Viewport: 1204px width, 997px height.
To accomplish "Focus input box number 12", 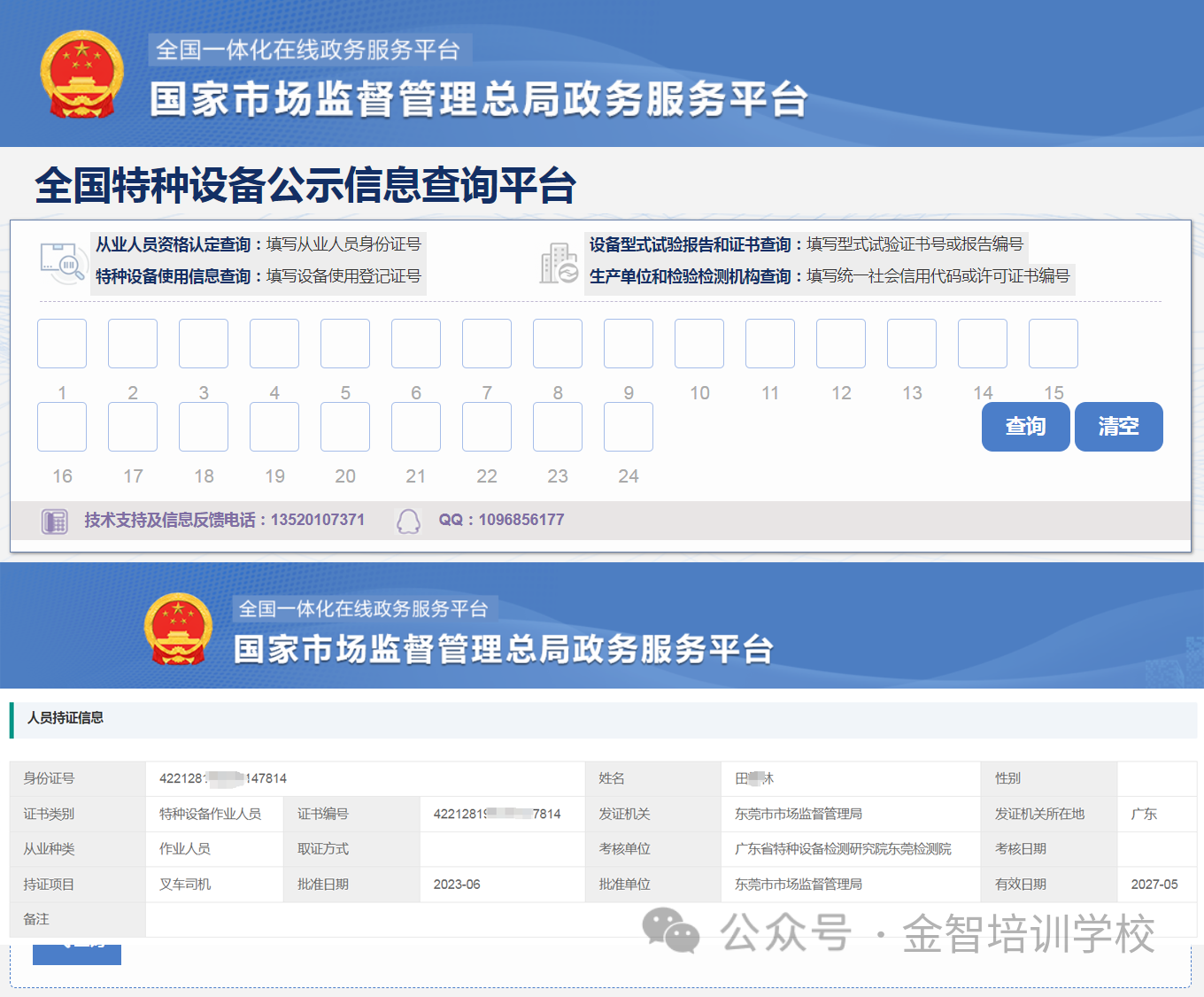I will pyautogui.click(x=841, y=344).
